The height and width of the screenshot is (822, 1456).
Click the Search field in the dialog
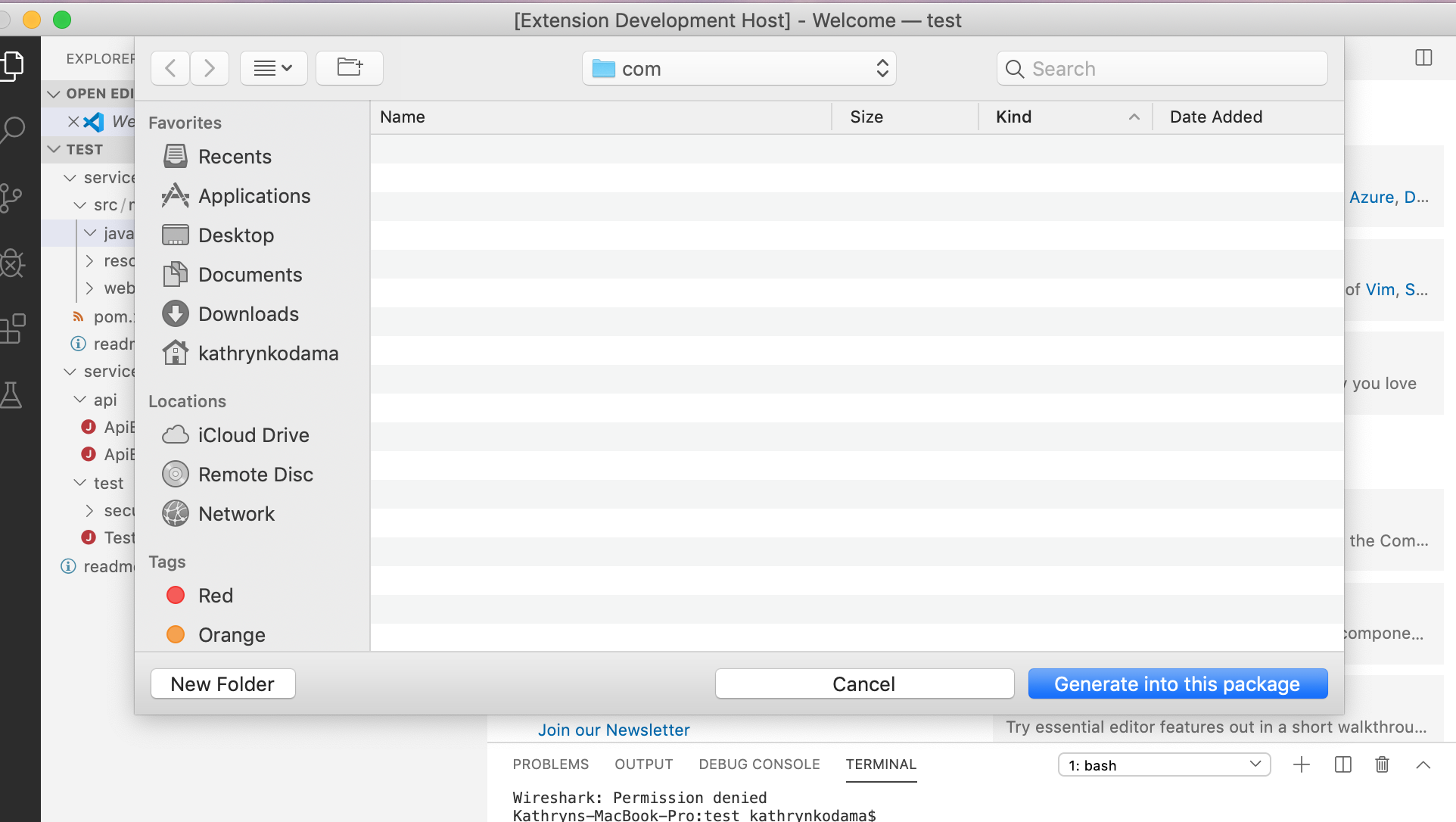pyautogui.click(x=1161, y=68)
